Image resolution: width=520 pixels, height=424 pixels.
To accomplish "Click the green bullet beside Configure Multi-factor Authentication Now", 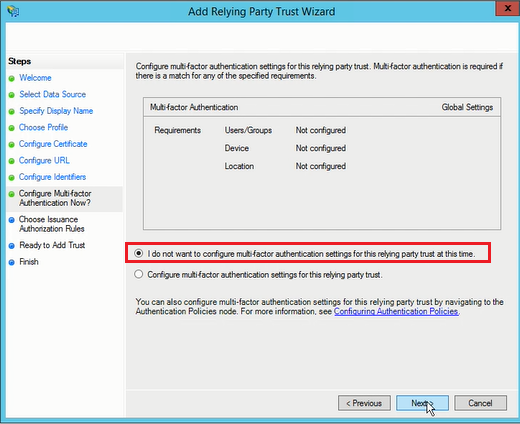I will 12,194.
